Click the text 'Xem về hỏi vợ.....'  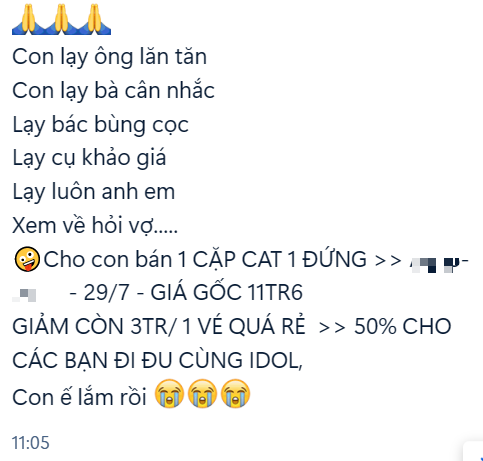click(95, 226)
